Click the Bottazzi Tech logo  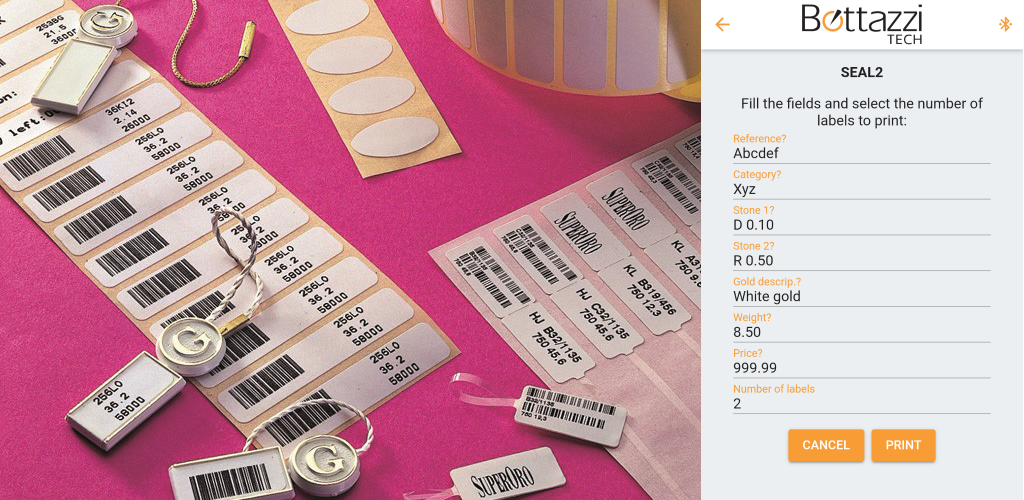point(861,24)
